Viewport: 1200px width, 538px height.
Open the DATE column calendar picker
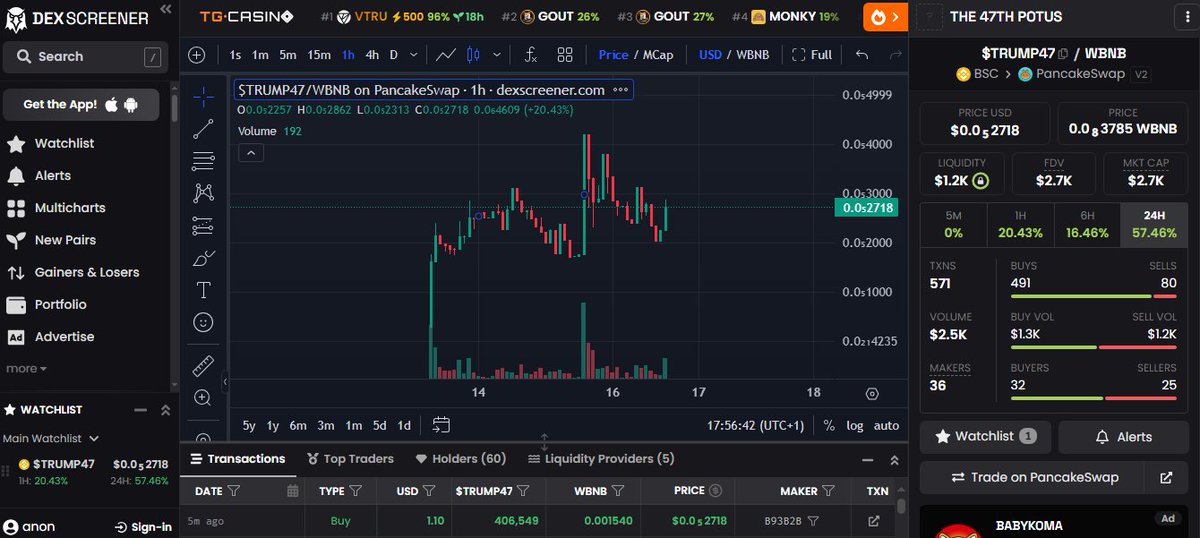(293, 491)
